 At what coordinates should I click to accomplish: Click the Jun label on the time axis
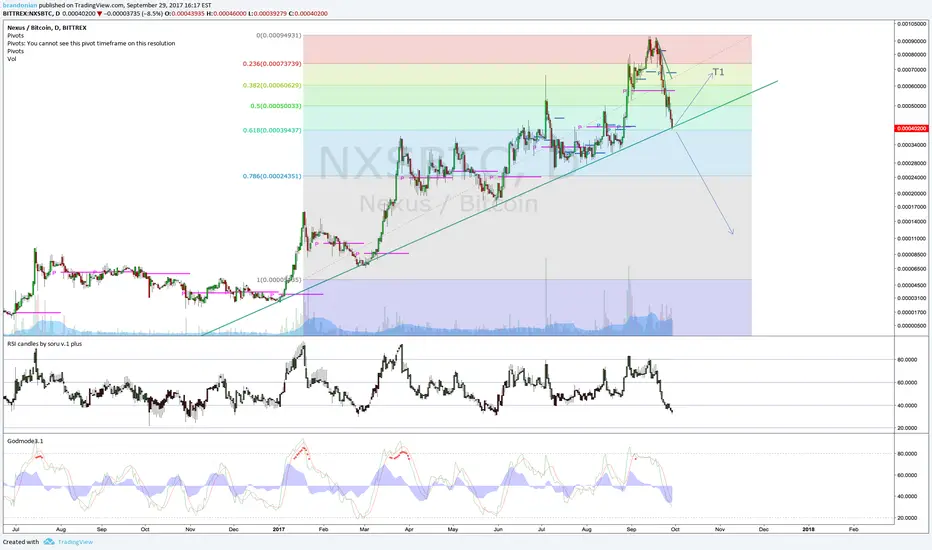(498, 529)
